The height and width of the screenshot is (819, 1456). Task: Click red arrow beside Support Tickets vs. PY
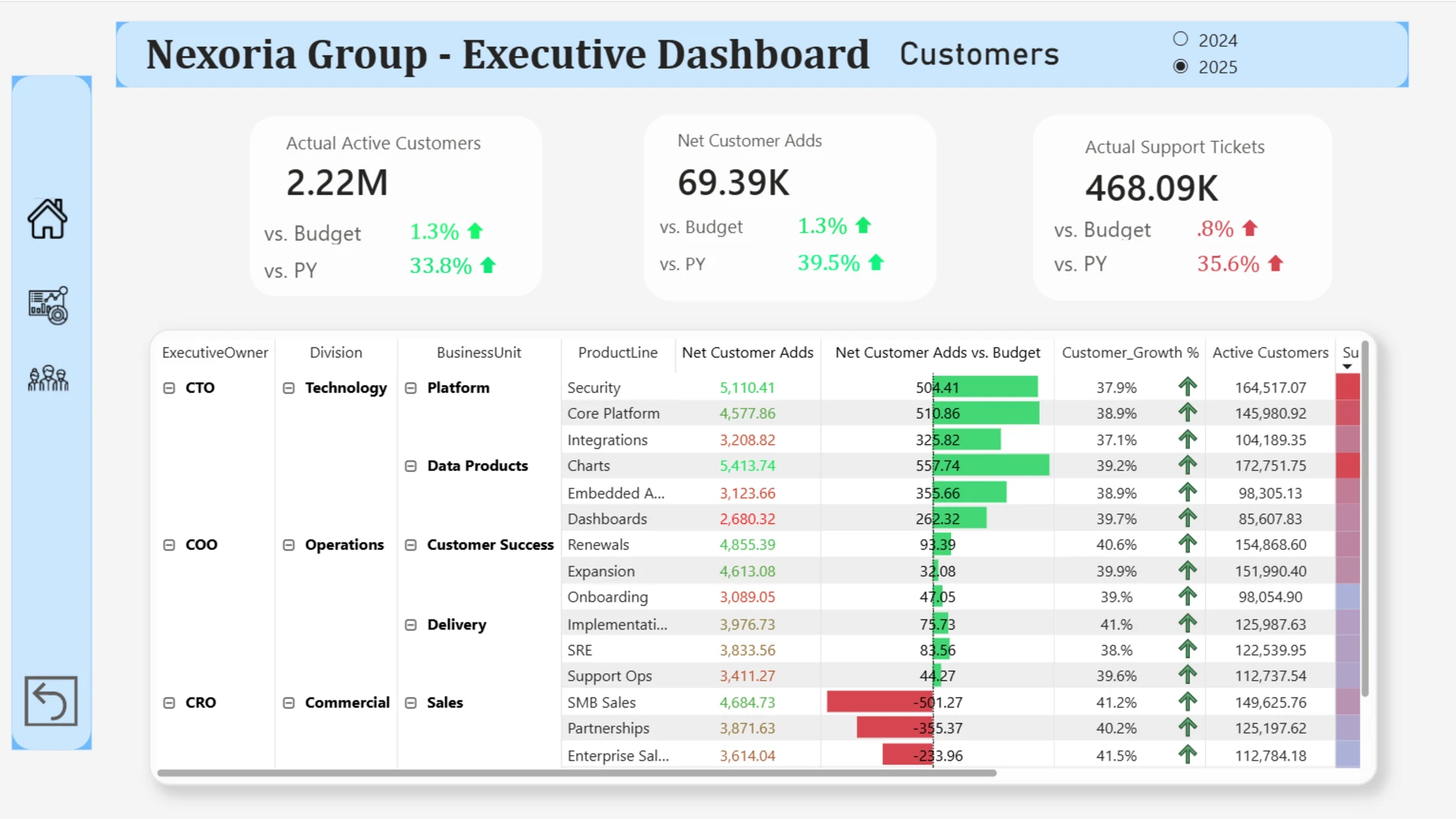[1276, 263]
